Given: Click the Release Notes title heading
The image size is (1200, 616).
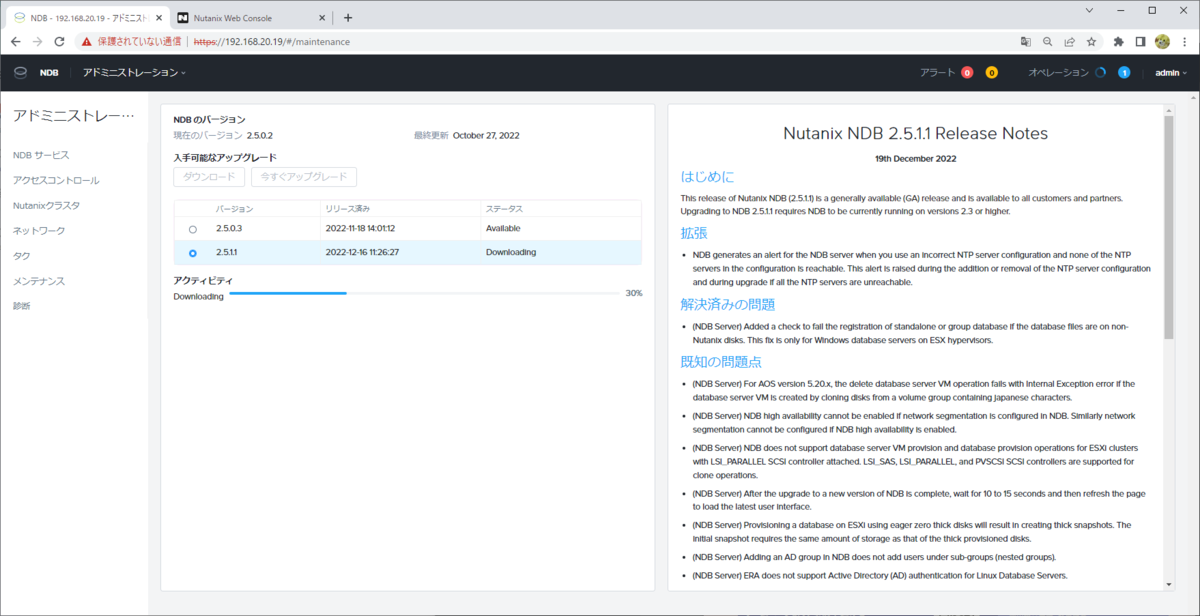Looking at the screenshot, I should point(915,133).
